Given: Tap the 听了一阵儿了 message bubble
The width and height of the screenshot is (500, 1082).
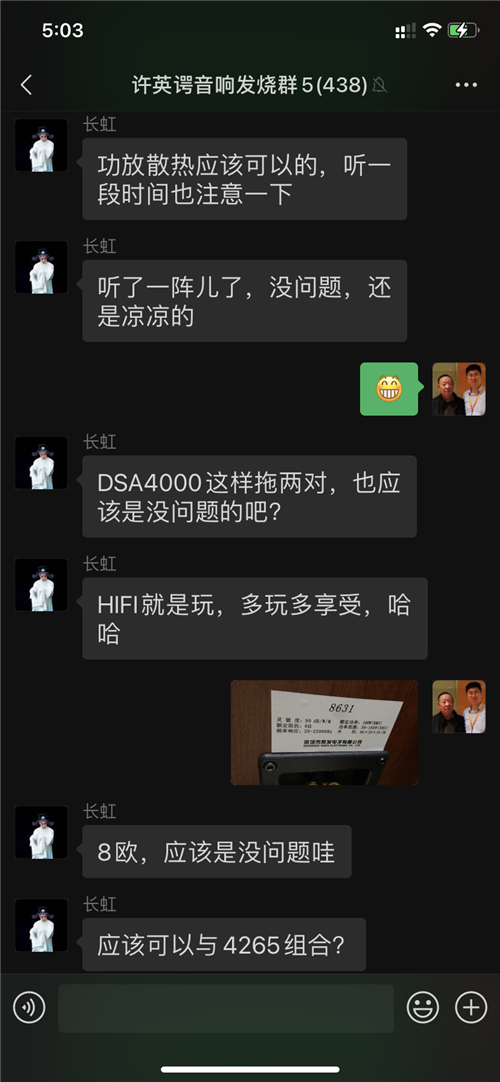Looking at the screenshot, I should click(244, 301).
